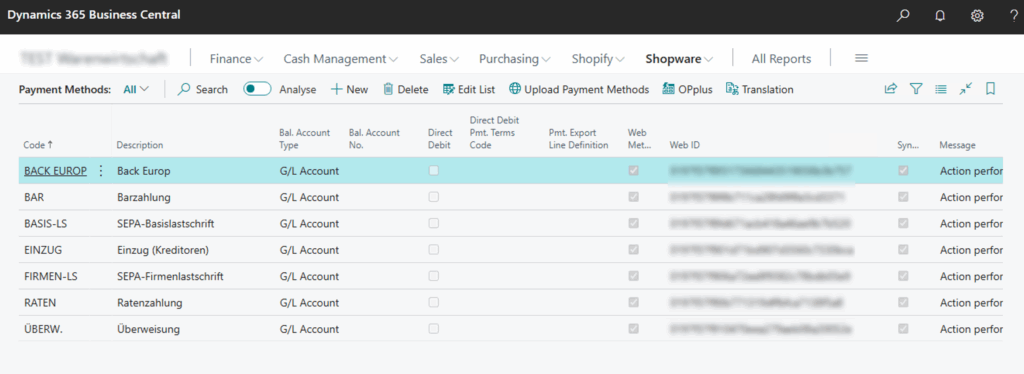The width and height of the screenshot is (1024, 374).
Task: Toggle Direct Debit checkbox for Barzahlung
Action: pos(434,197)
